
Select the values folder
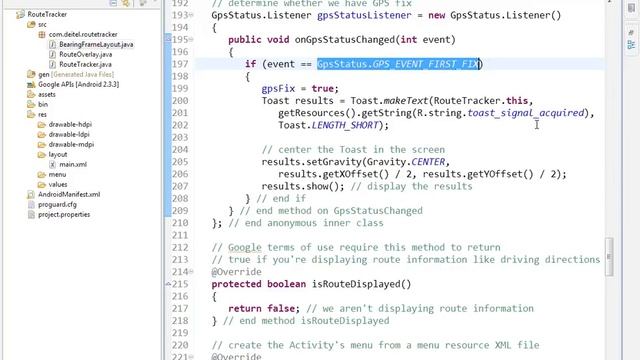tap(52, 184)
